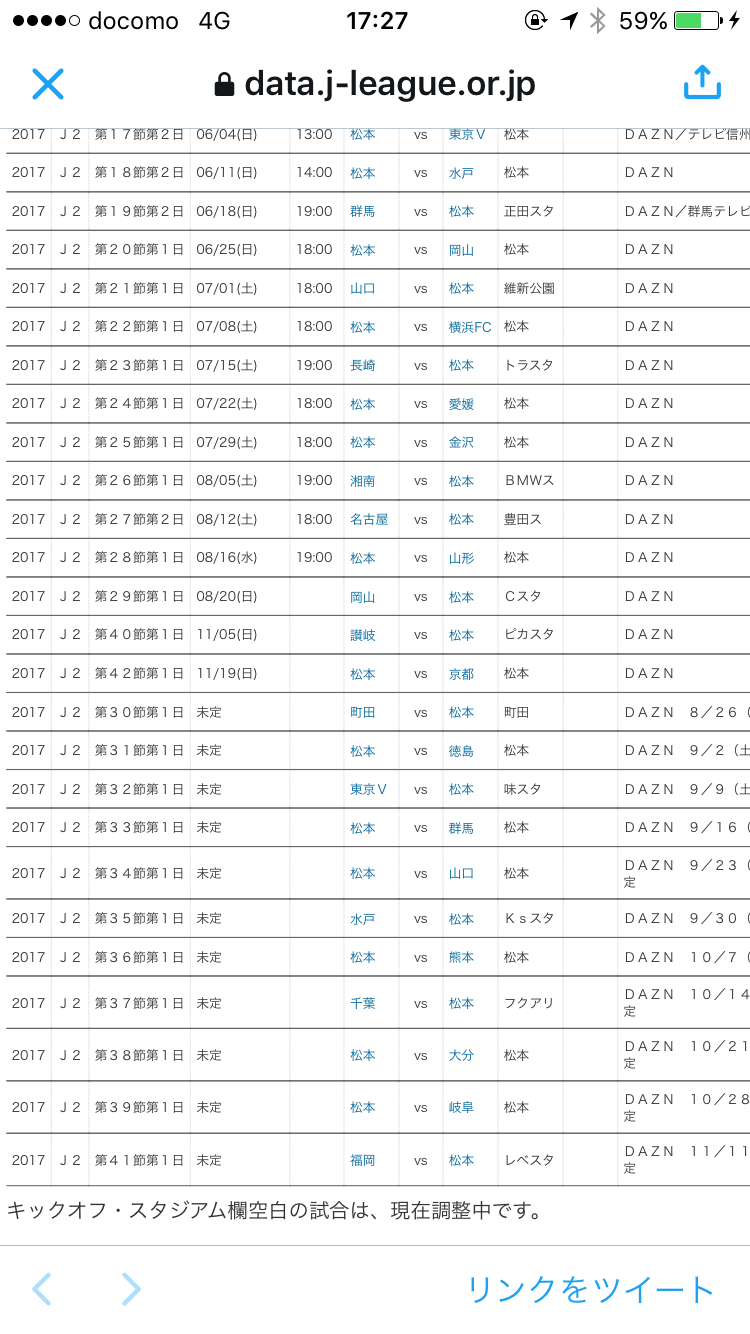Go forward with the right arrow
The image size is (750, 1334).
pos(131,1289)
